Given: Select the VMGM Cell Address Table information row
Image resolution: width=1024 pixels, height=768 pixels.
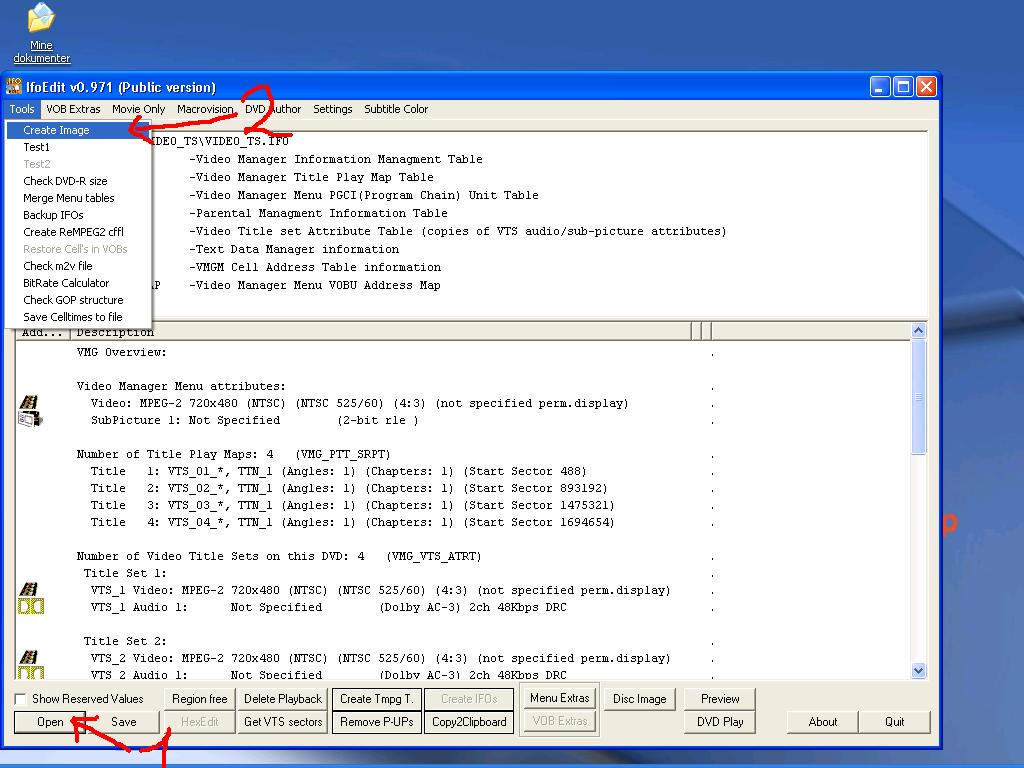Looking at the screenshot, I should (315, 267).
